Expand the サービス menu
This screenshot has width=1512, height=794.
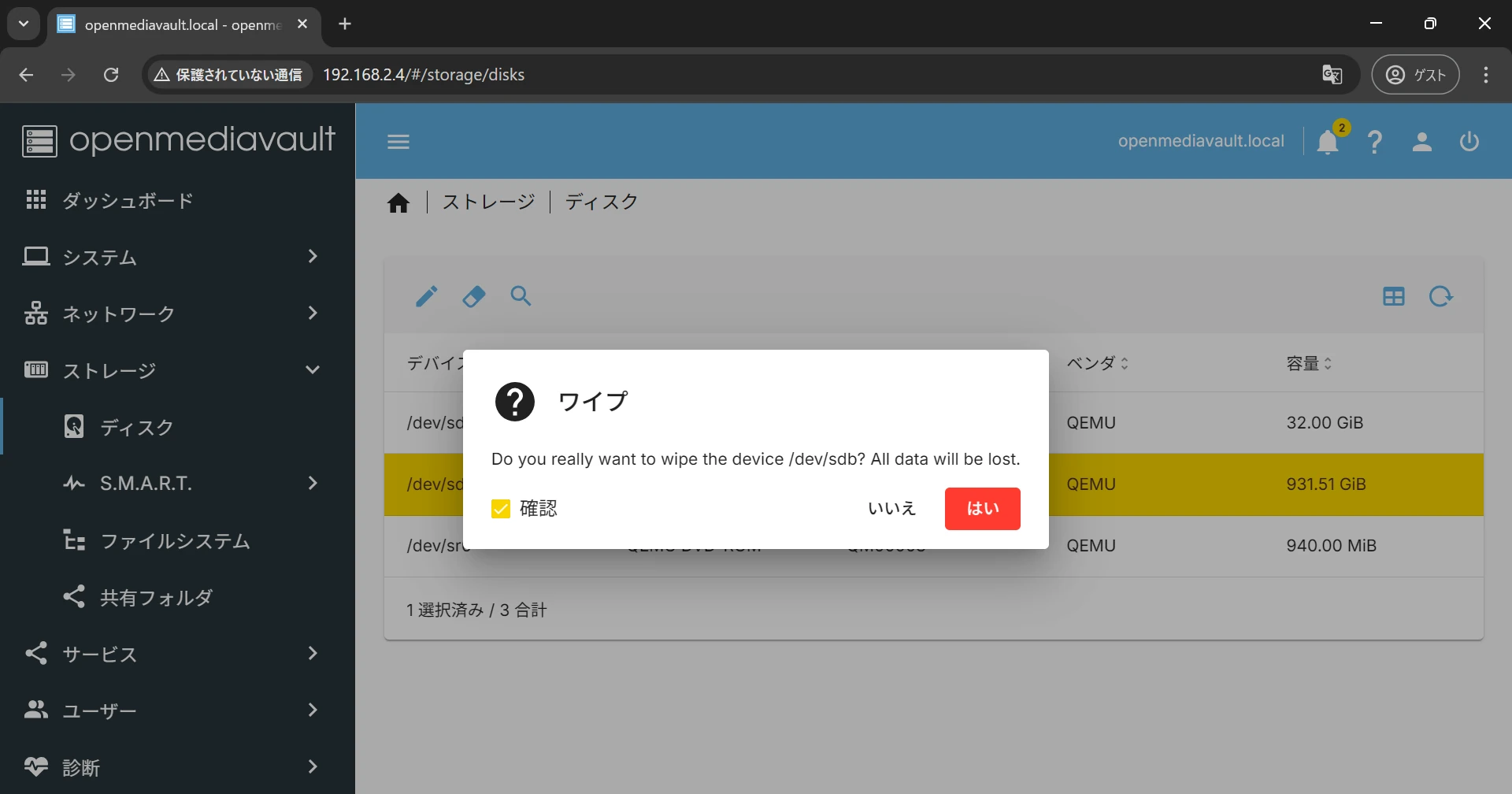[177, 654]
